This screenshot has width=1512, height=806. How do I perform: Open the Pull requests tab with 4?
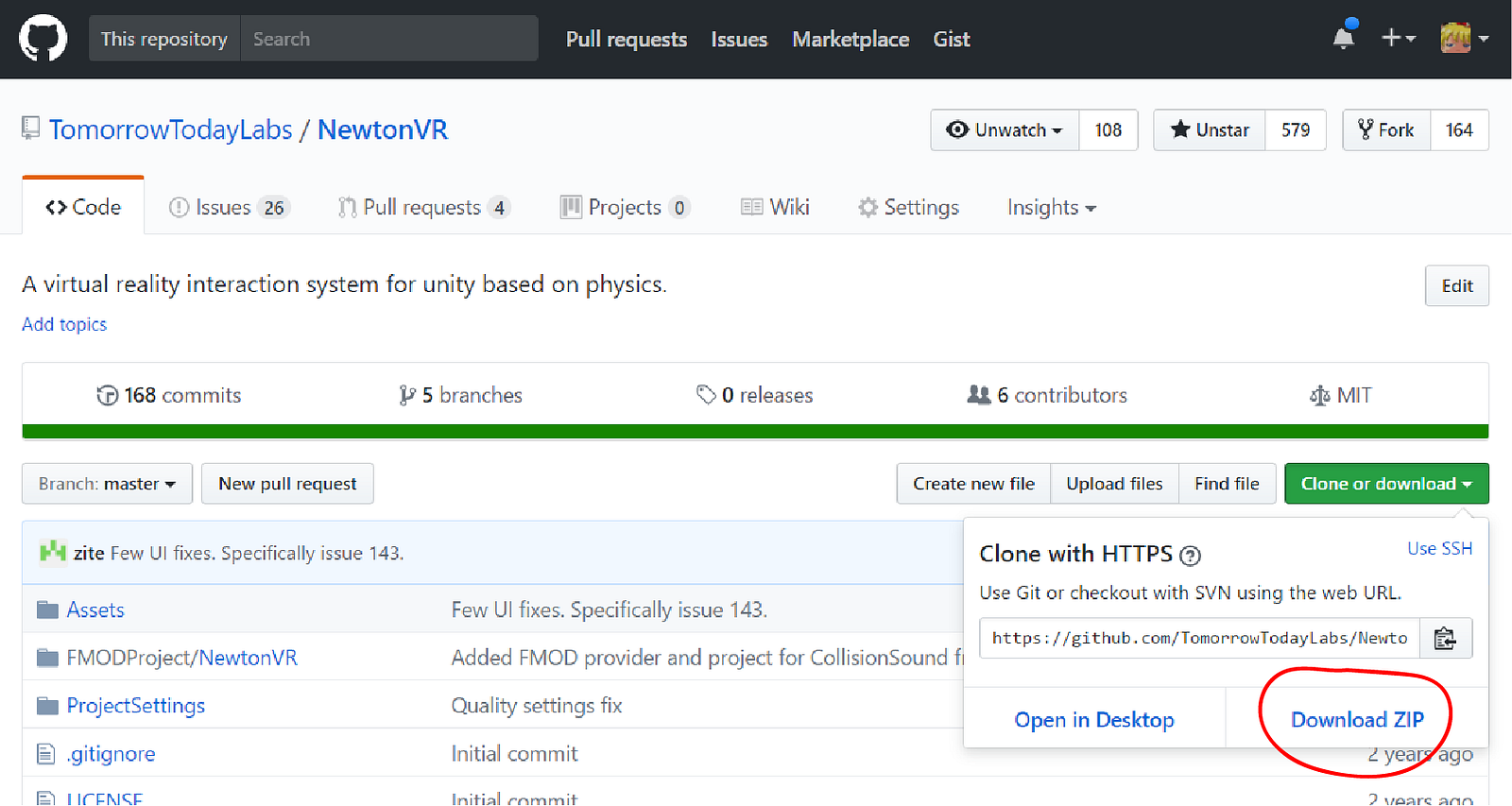(424, 207)
